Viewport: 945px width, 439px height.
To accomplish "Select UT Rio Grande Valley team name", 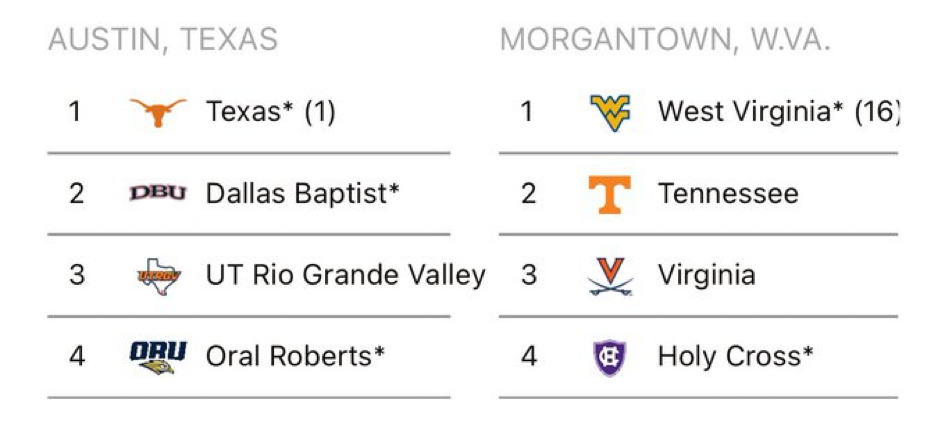I will [345, 276].
